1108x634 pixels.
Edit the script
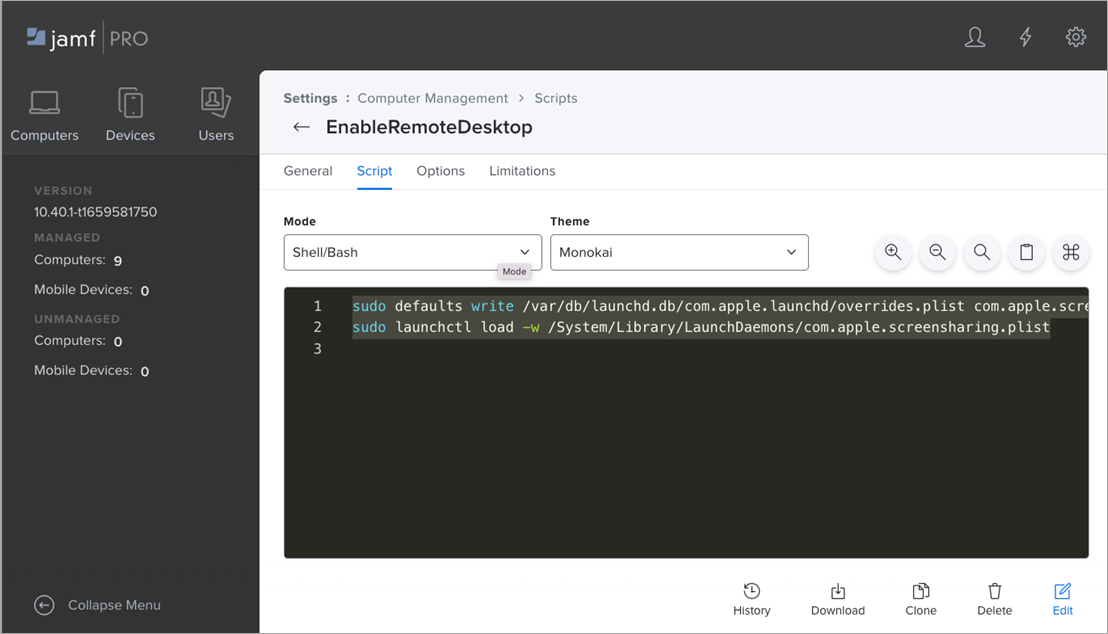tap(1063, 599)
